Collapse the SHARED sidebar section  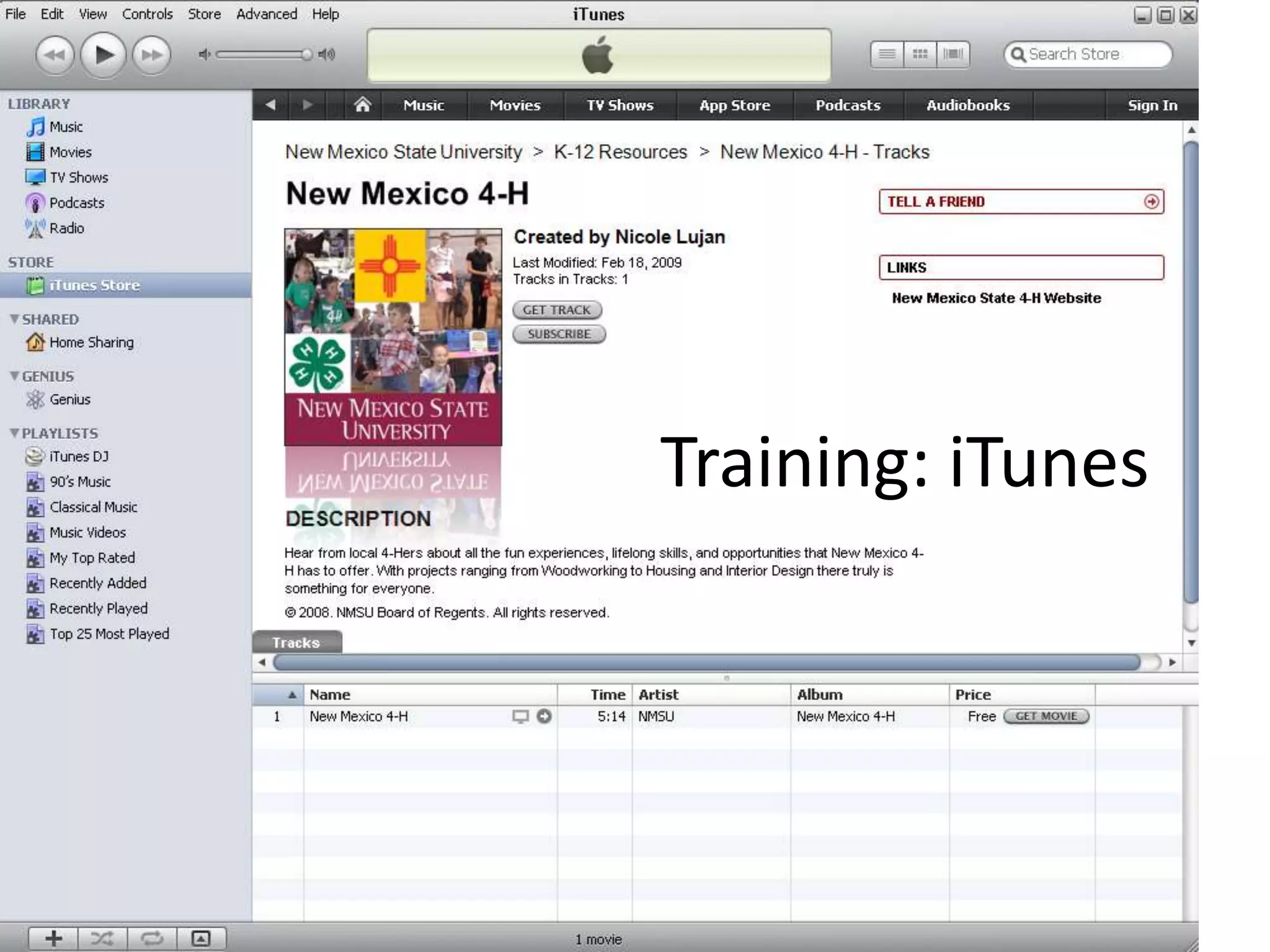coord(14,319)
